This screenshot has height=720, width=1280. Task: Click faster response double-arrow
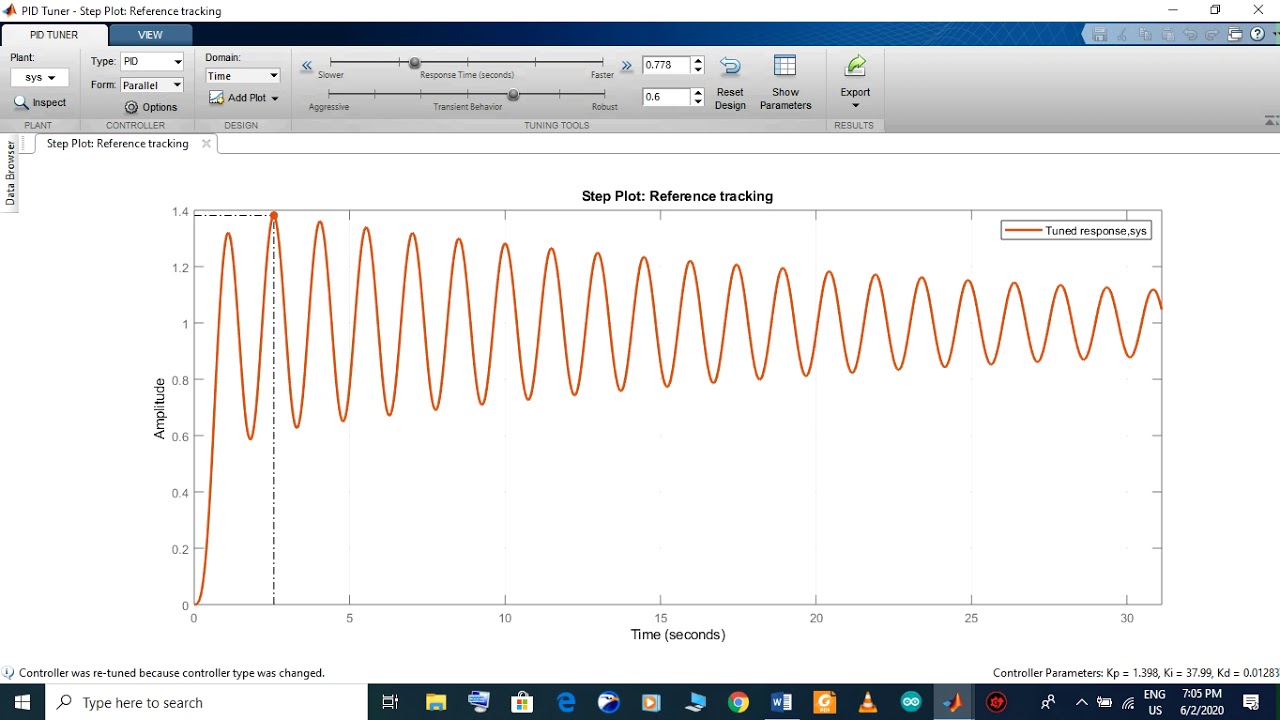pyautogui.click(x=627, y=65)
